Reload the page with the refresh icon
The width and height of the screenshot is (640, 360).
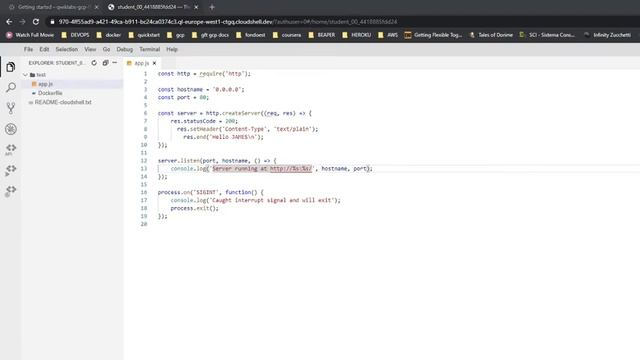click(x=36, y=22)
